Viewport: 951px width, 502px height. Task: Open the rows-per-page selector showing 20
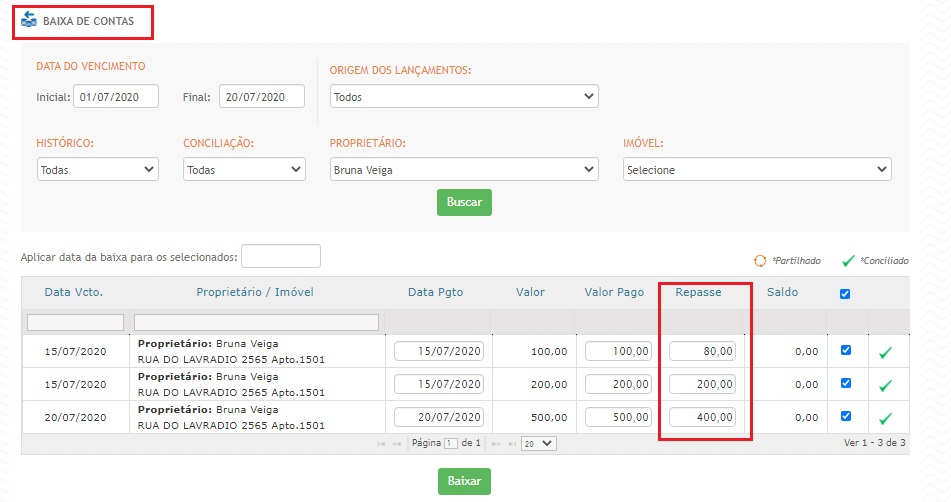point(539,443)
